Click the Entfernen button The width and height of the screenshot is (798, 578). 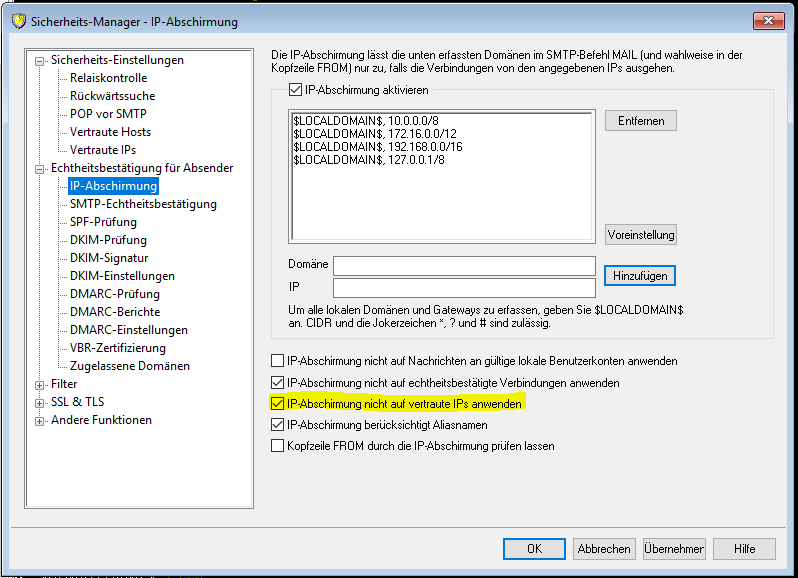tap(641, 120)
